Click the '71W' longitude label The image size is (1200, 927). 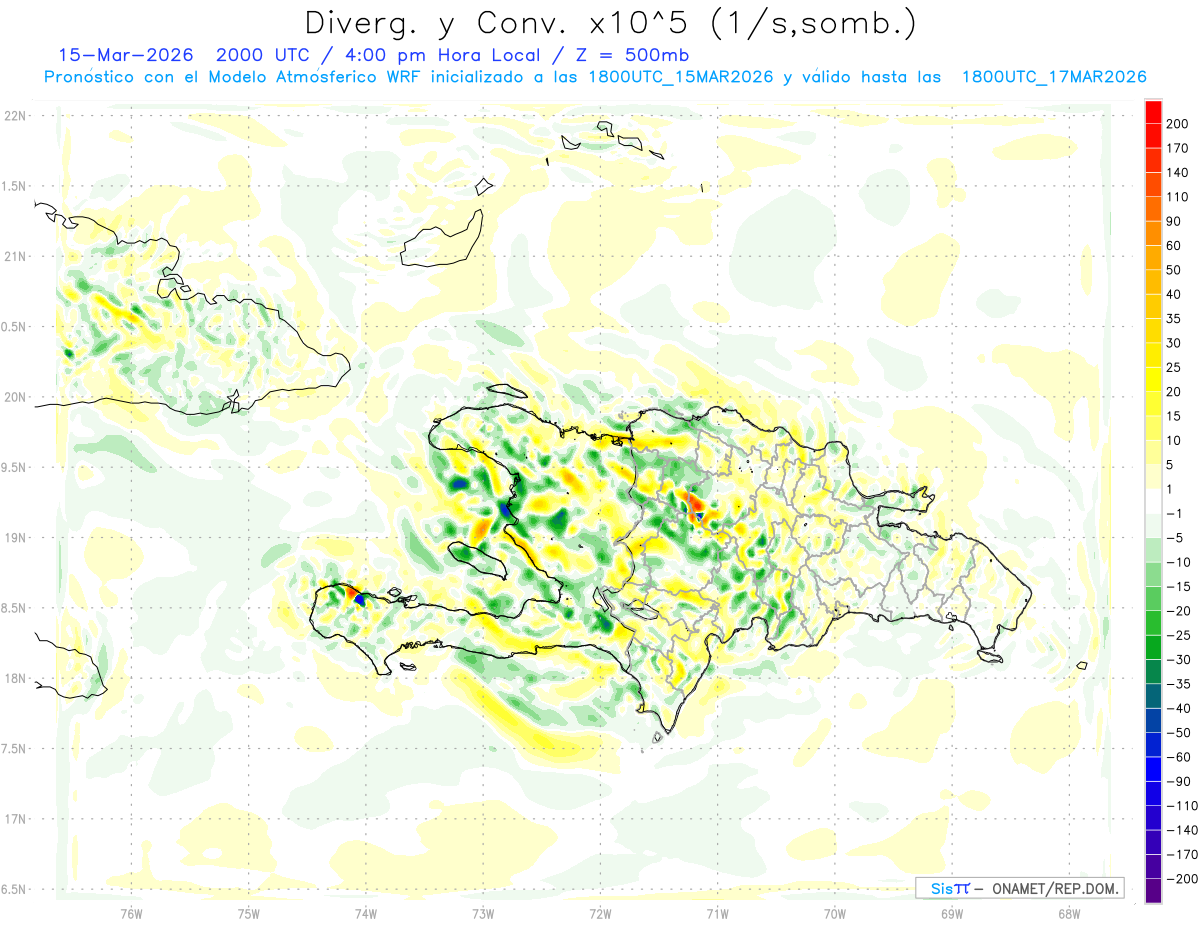717,913
